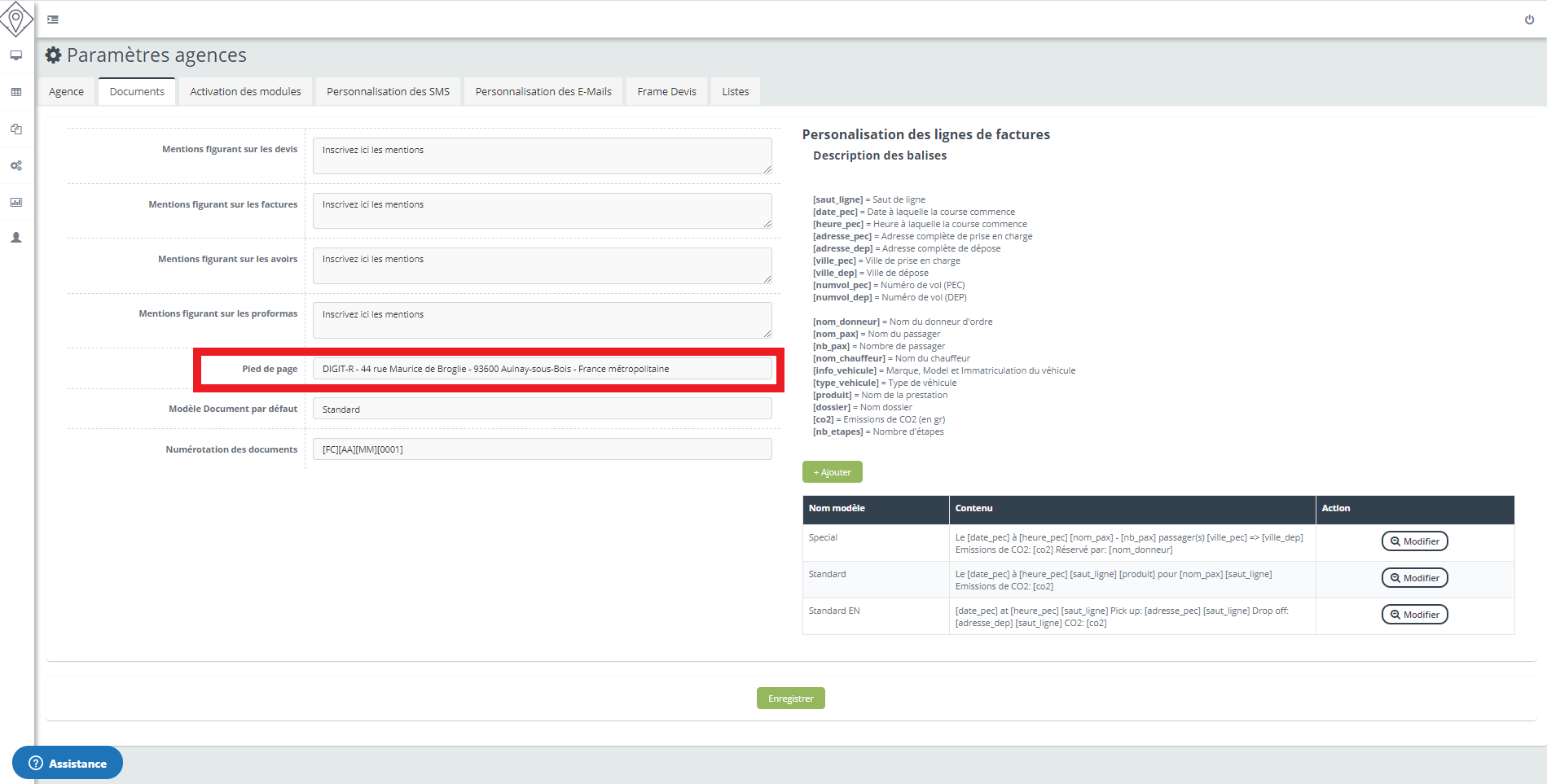Switch to the Personnalisation des SMS tab
The image size is (1547, 784).
point(388,91)
